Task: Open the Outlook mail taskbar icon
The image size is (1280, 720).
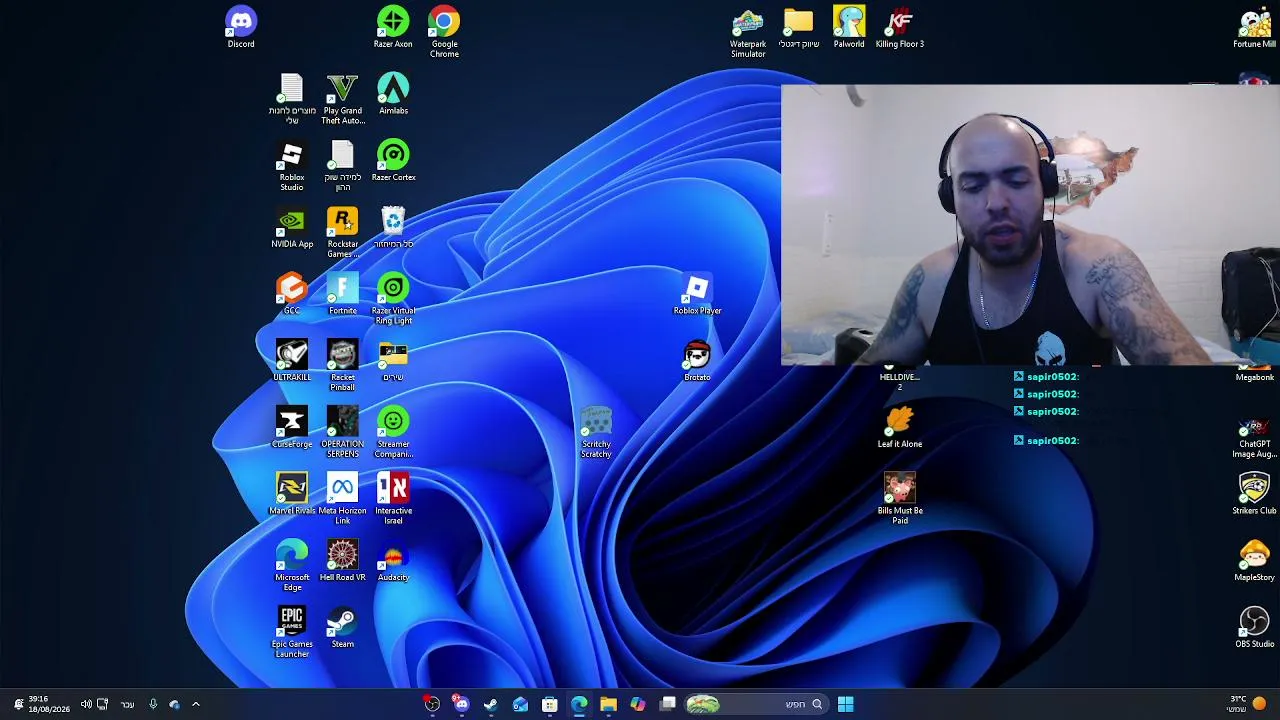Action: pyautogui.click(x=520, y=704)
